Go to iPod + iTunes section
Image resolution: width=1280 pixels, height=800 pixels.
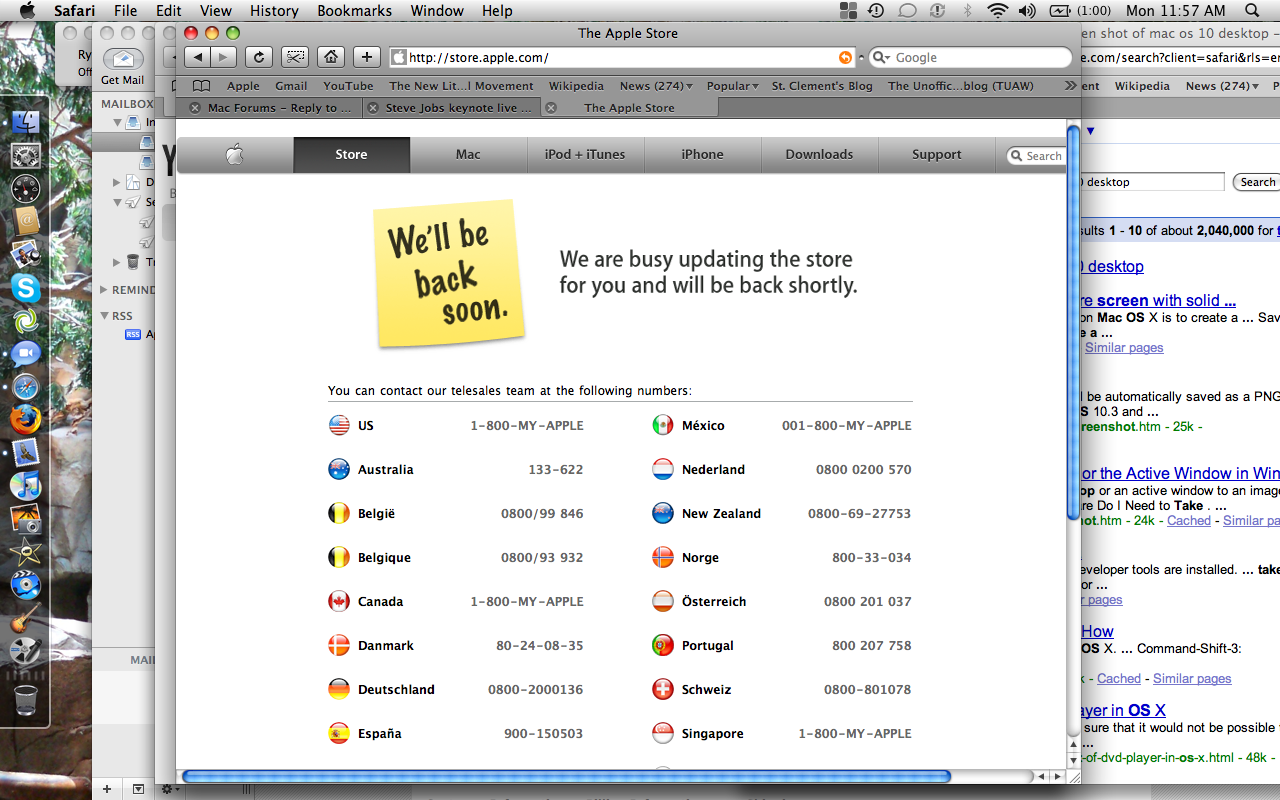pyautogui.click(x=585, y=154)
